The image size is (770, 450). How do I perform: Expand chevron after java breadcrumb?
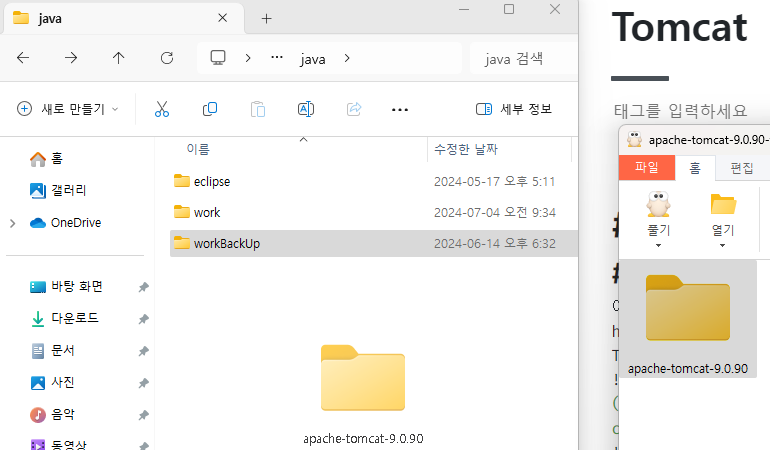click(x=347, y=58)
